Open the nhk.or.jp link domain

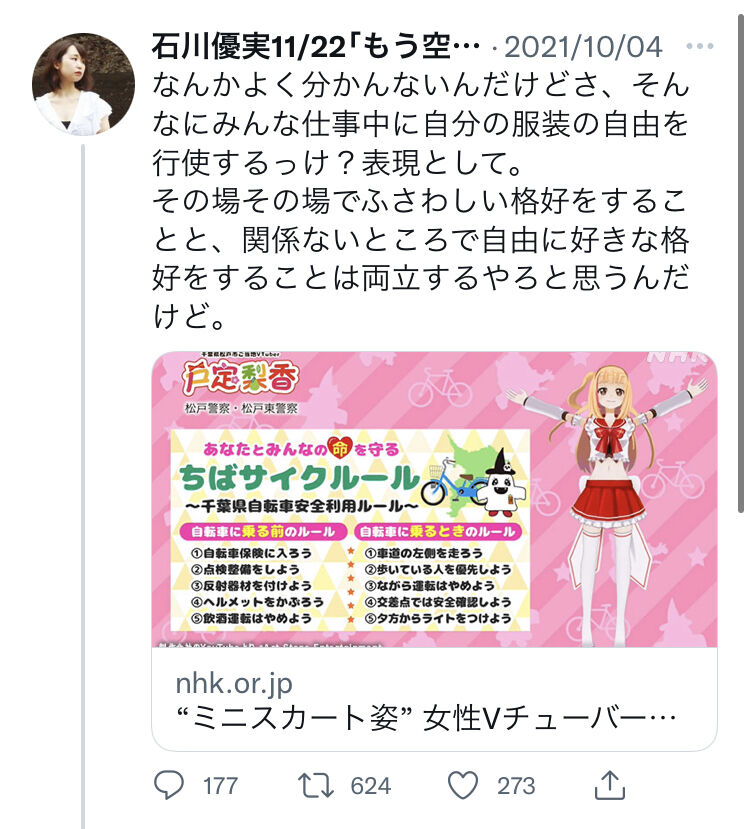tap(234, 684)
